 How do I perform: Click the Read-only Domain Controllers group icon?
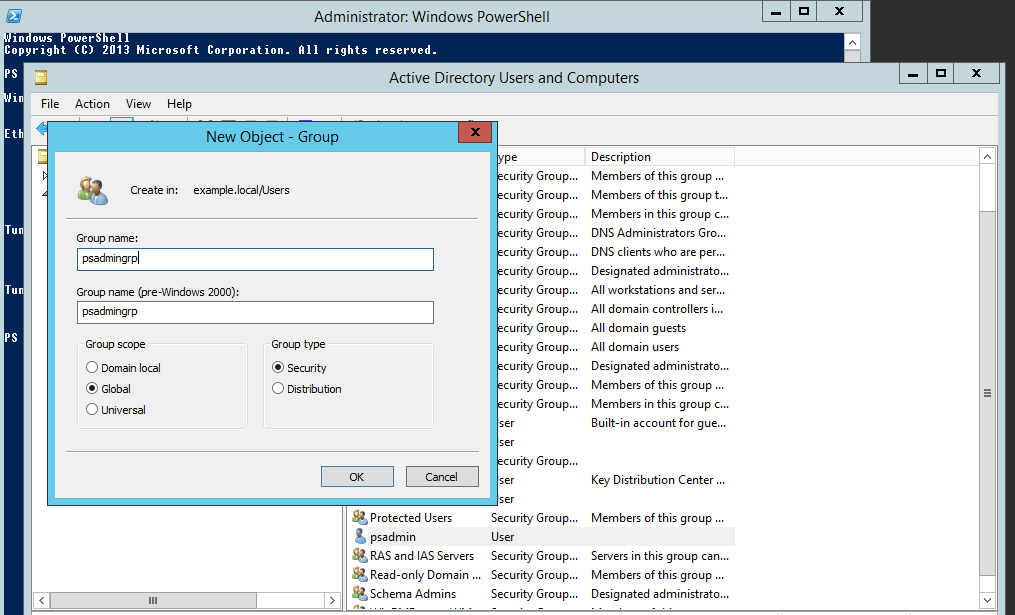360,574
